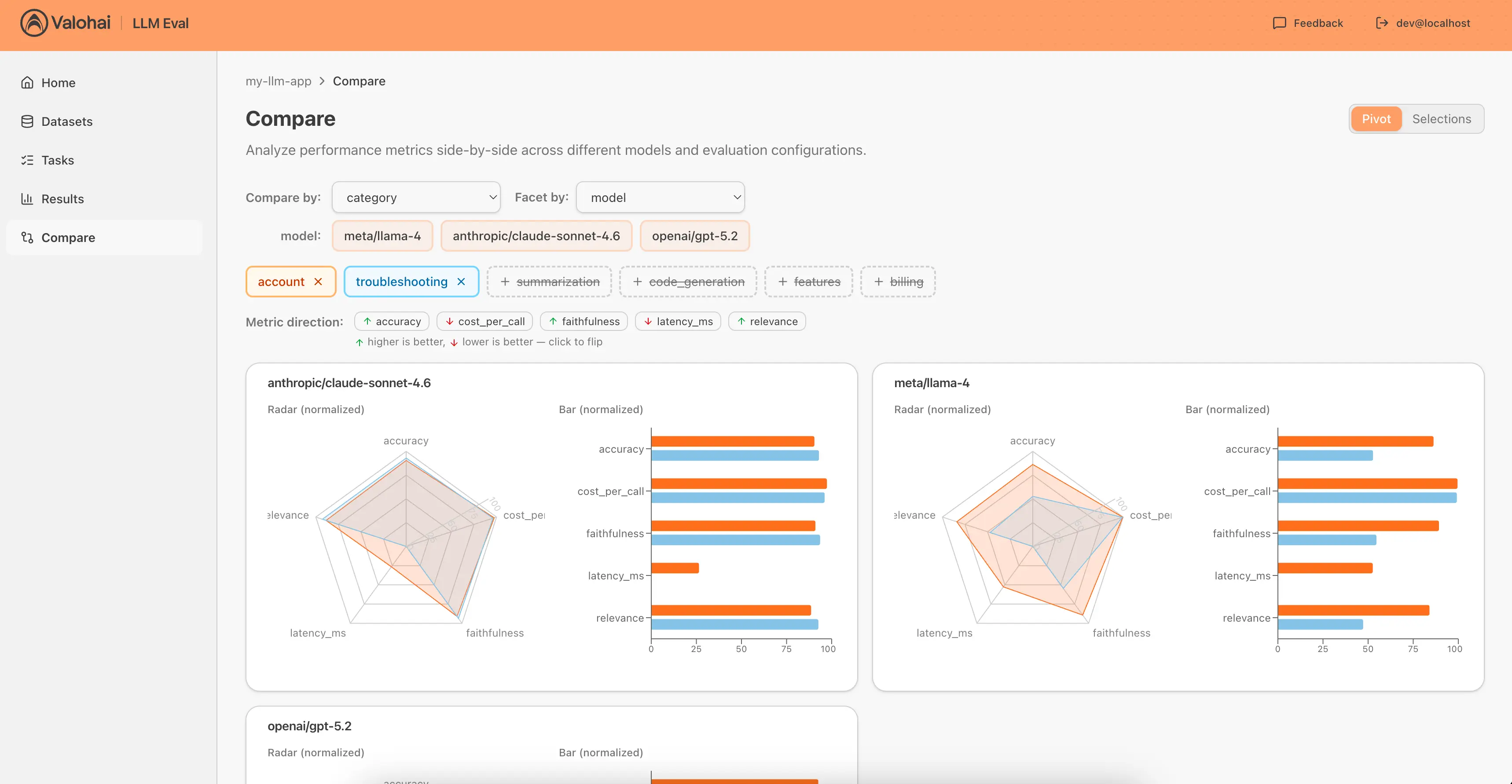Viewport: 1512px width, 784px height.
Task: Switch to the Pivot view
Action: click(1376, 118)
